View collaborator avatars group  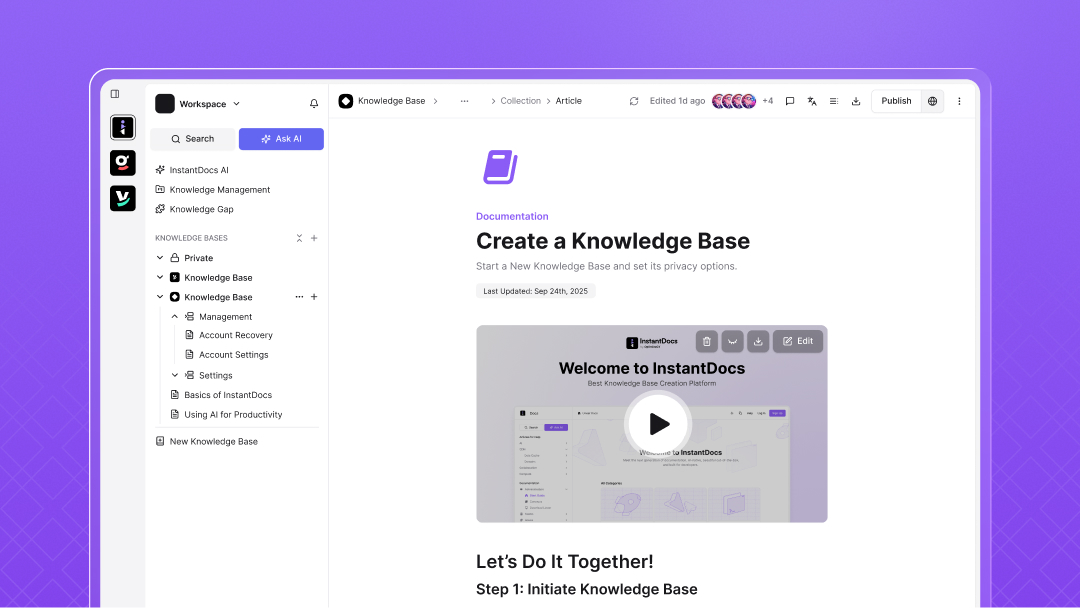pyautogui.click(x=734, y=101)
